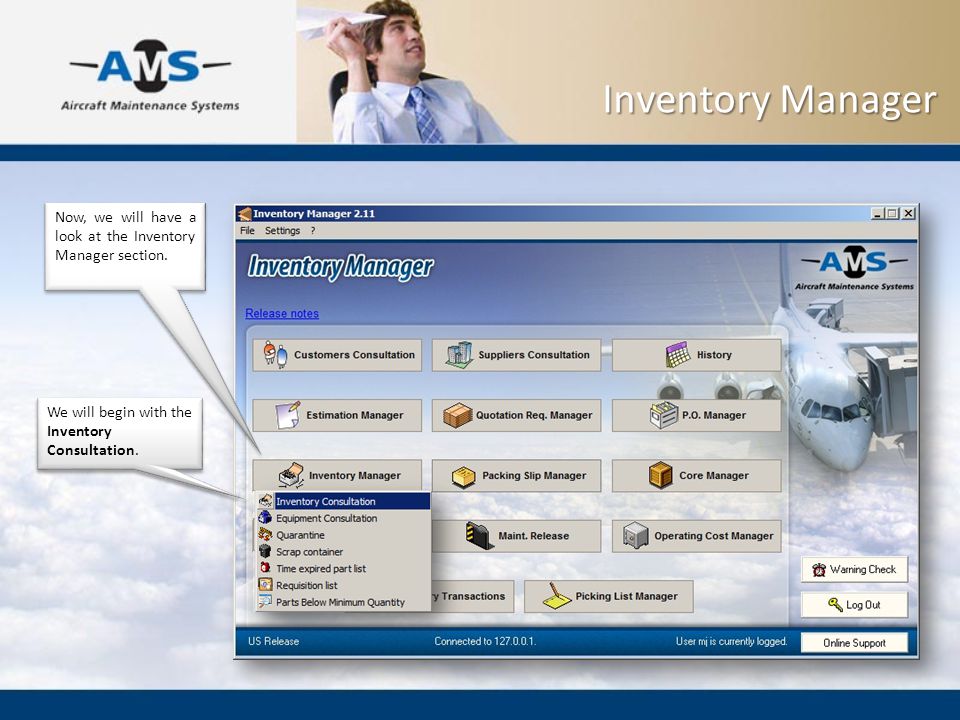Choose Scrap container from the menu
The height and width of the screenshot is (720, 960).
click(x=343, y=552)
